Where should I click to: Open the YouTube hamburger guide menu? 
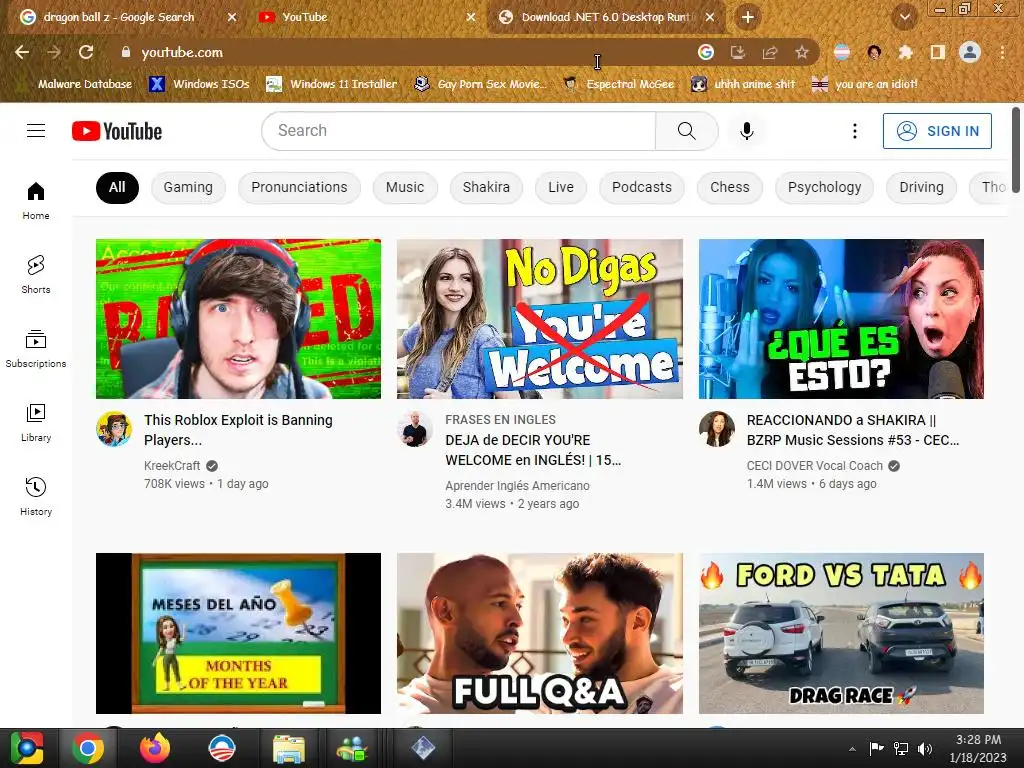(36, 131)
